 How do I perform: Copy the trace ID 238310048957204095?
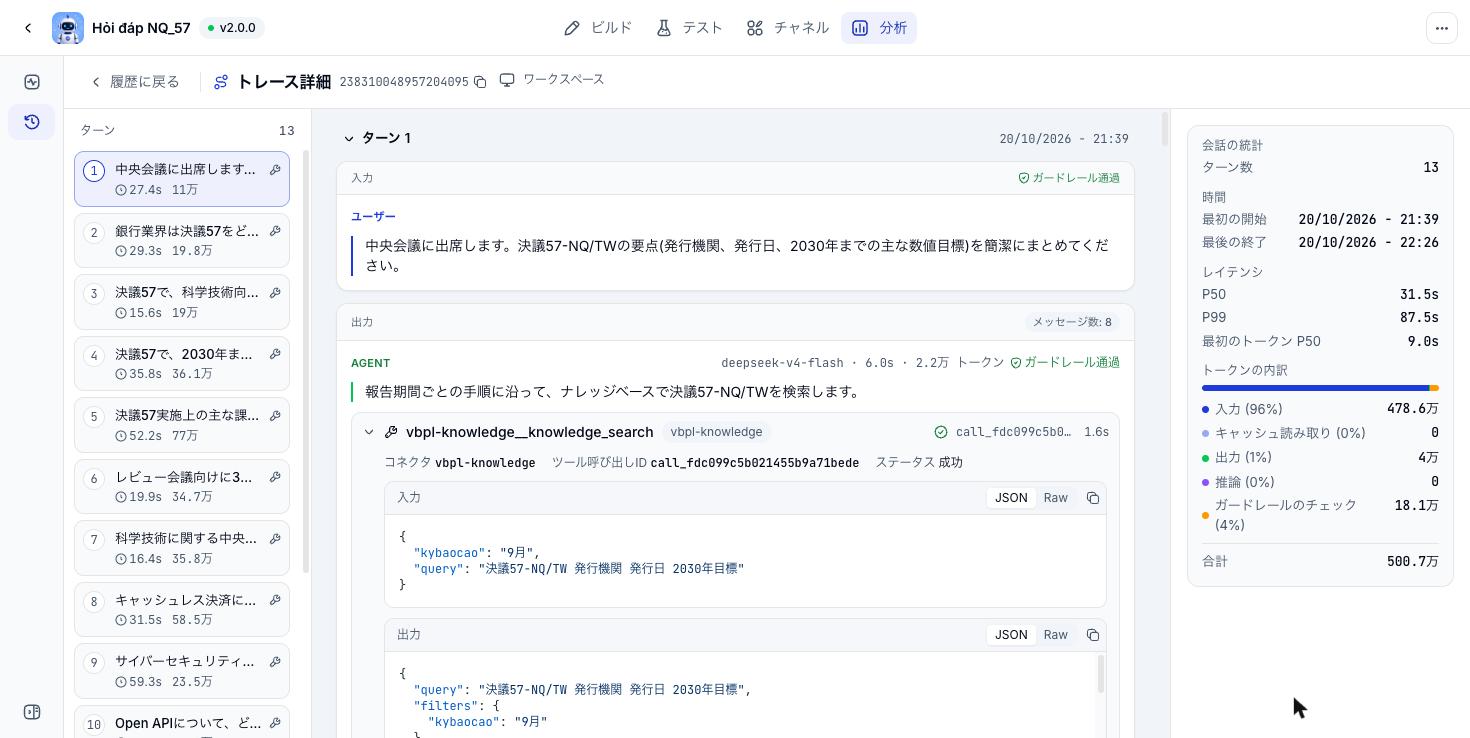[x=480, y=82]
